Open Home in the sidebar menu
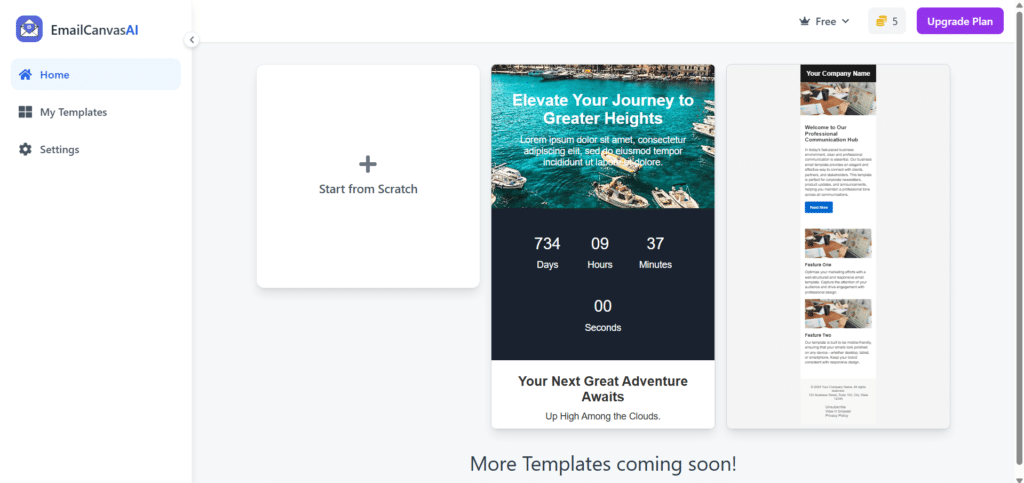 tap(96, 74)
